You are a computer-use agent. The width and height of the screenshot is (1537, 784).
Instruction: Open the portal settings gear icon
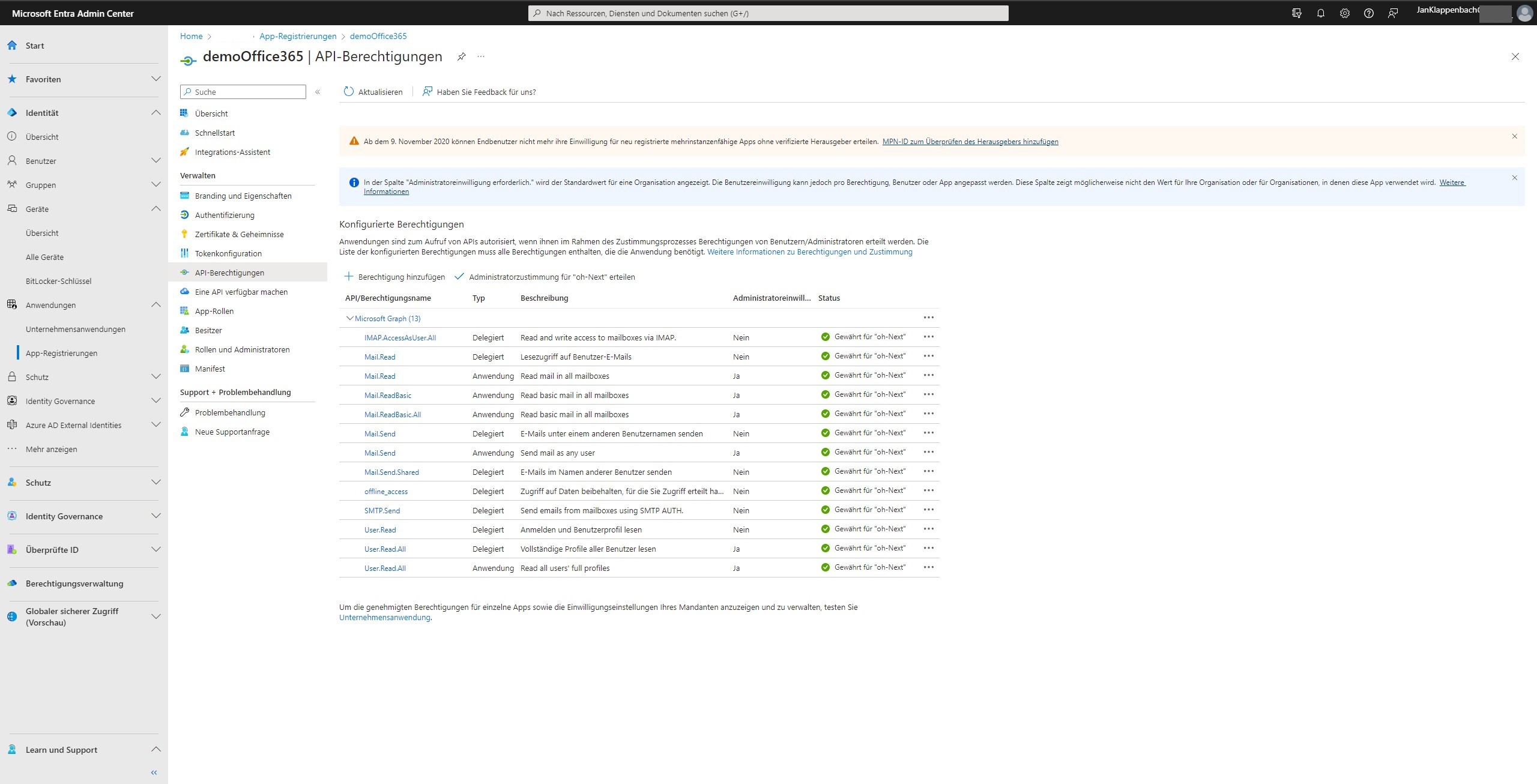click(x=1344, y=13)
